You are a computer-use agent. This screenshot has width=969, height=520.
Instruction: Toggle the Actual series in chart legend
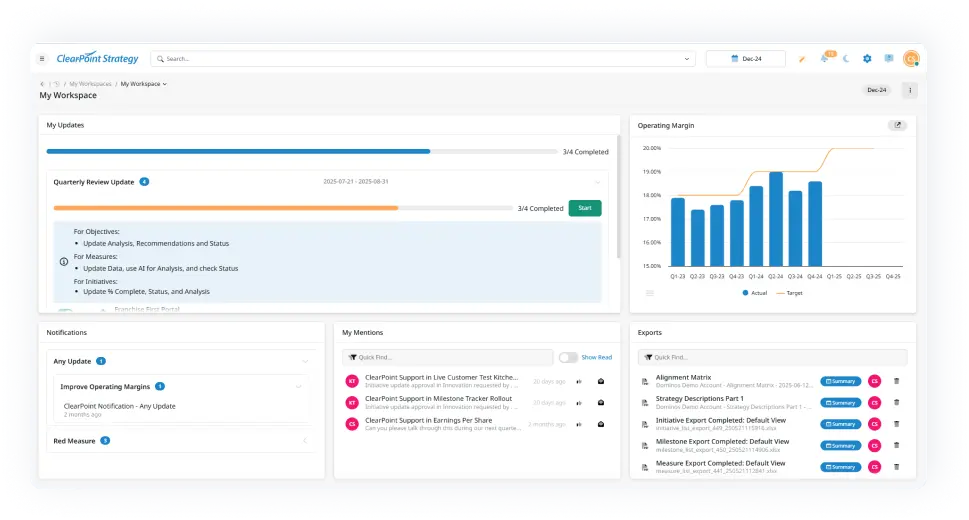tap(754, 293)
